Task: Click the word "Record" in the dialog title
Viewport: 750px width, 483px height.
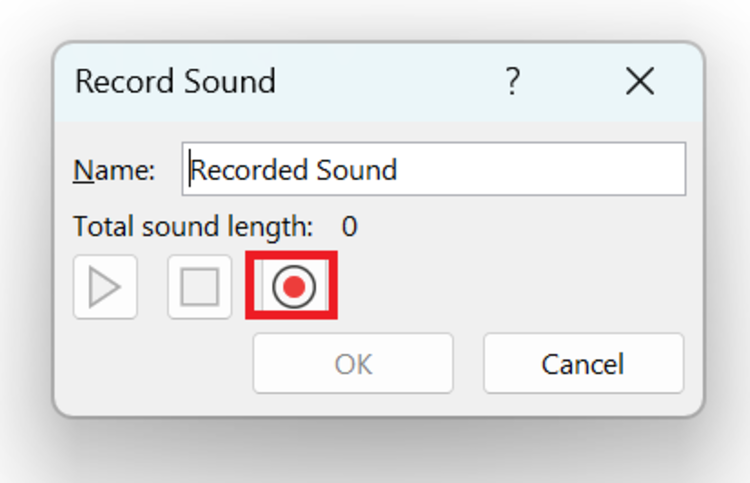Action: tap(126, 81)
